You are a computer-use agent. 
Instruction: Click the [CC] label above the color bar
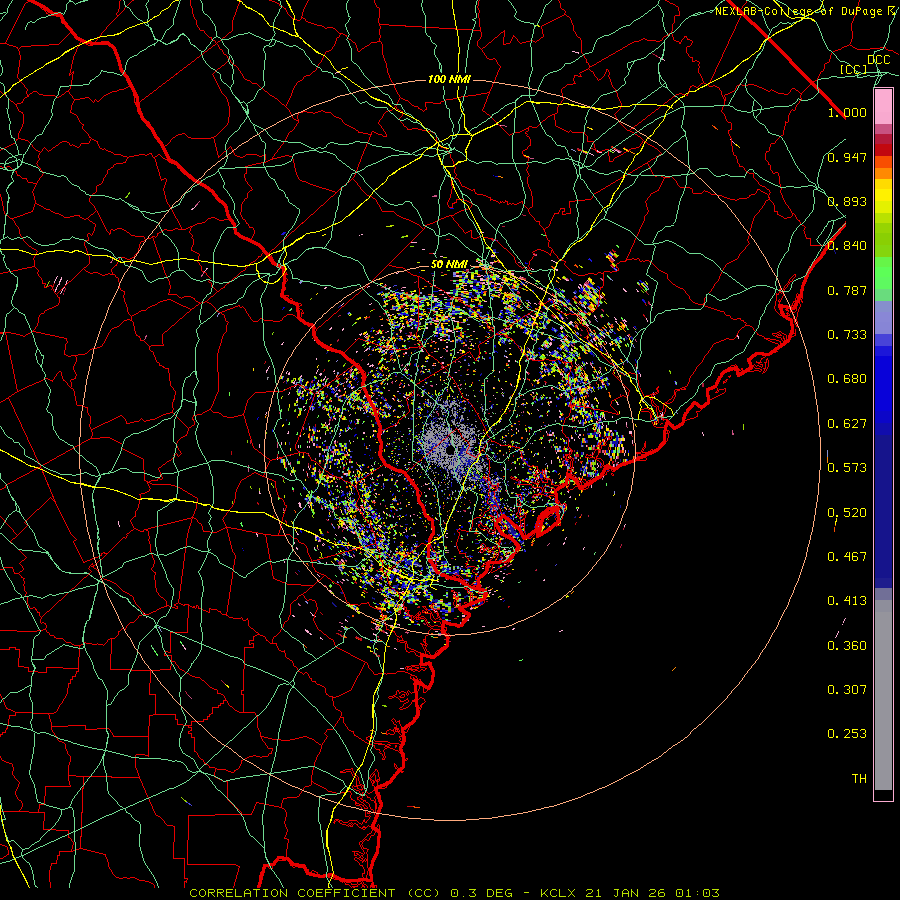point(854,70)
